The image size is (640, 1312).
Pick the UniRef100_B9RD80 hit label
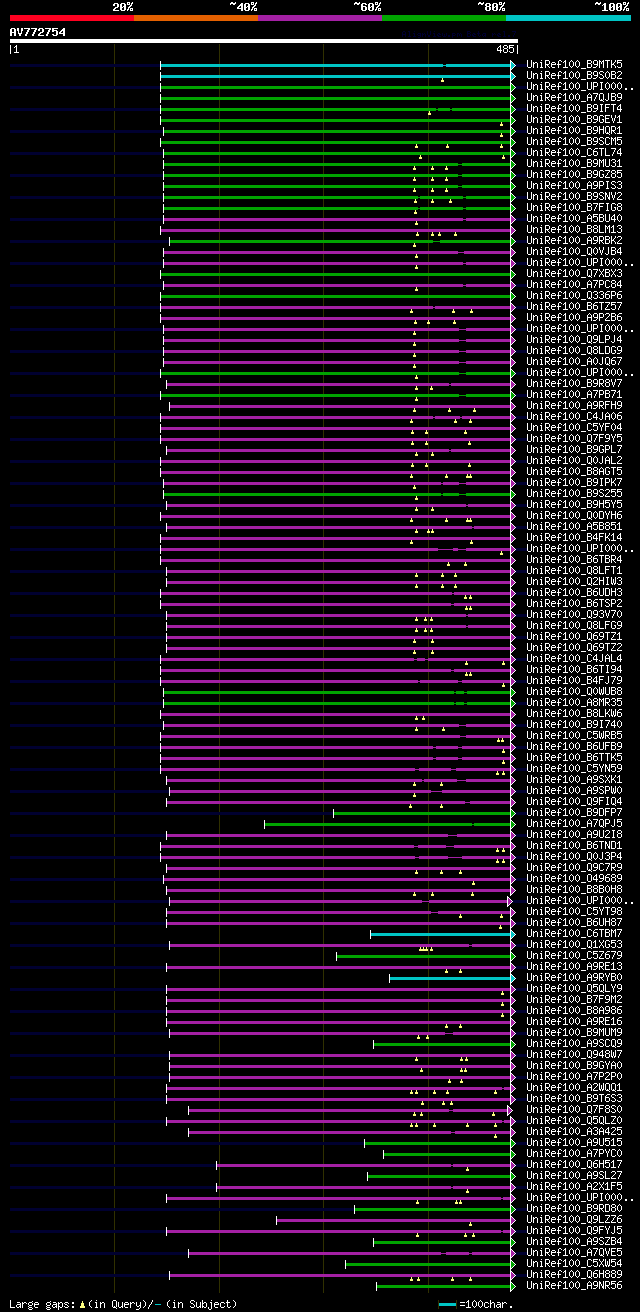(x=574, y=1208)
